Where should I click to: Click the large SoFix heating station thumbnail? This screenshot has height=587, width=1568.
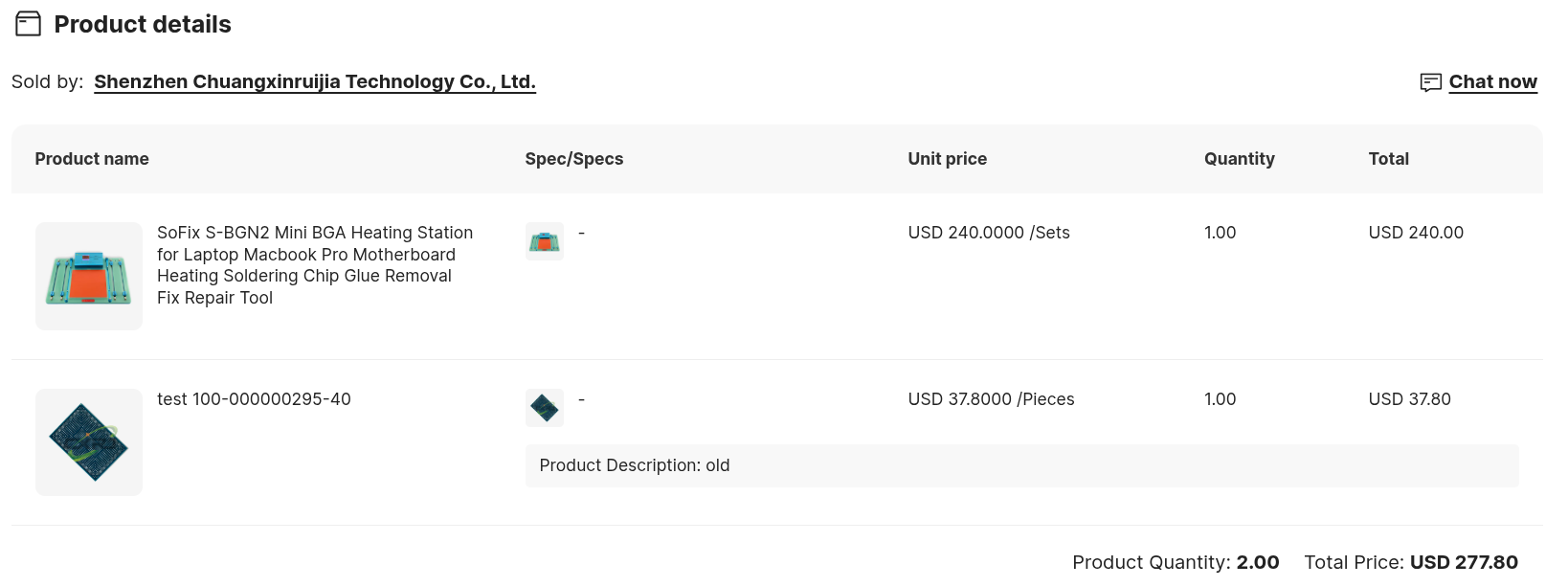(x=89, y=277)
